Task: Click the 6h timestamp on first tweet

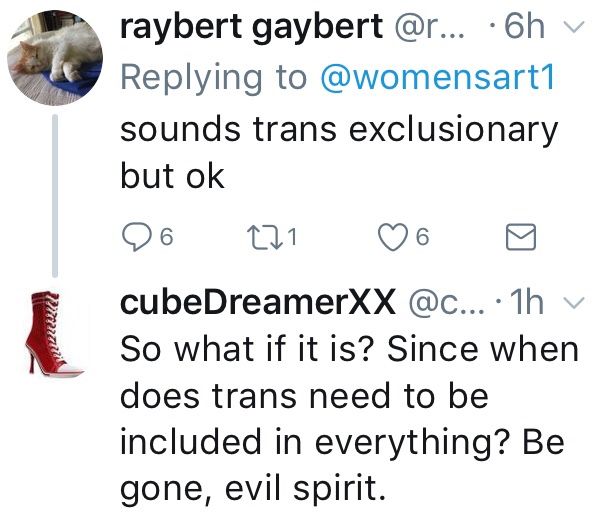Action: [x=525, y=29]
